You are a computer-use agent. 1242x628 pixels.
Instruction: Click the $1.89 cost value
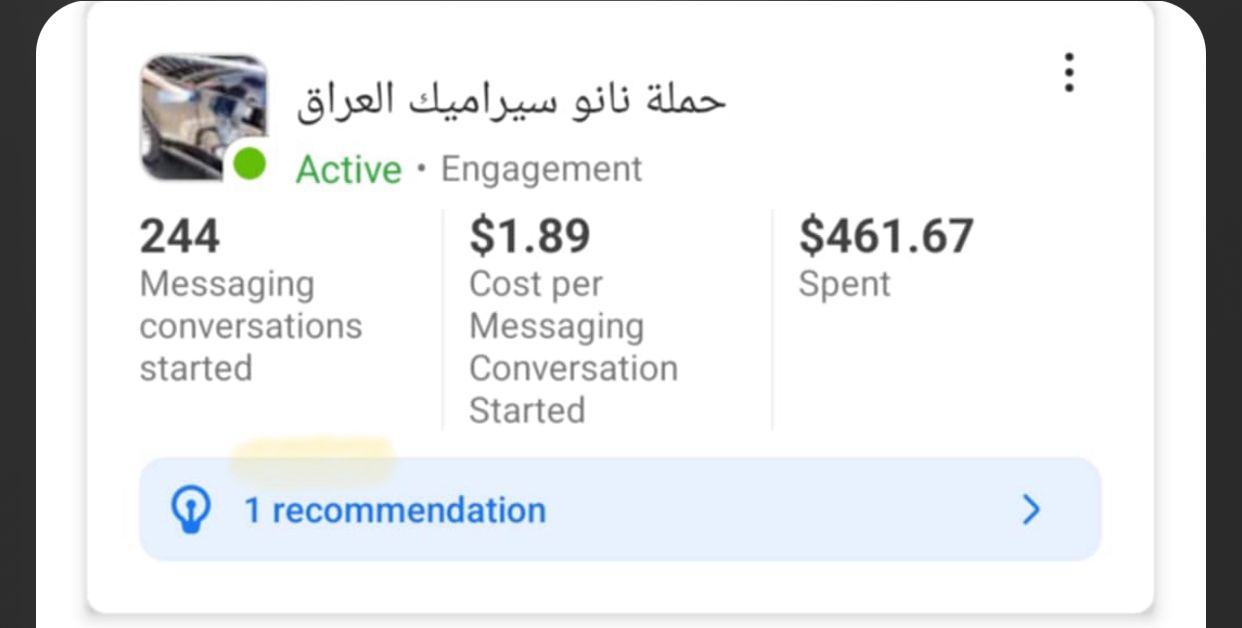click(530, 237)
